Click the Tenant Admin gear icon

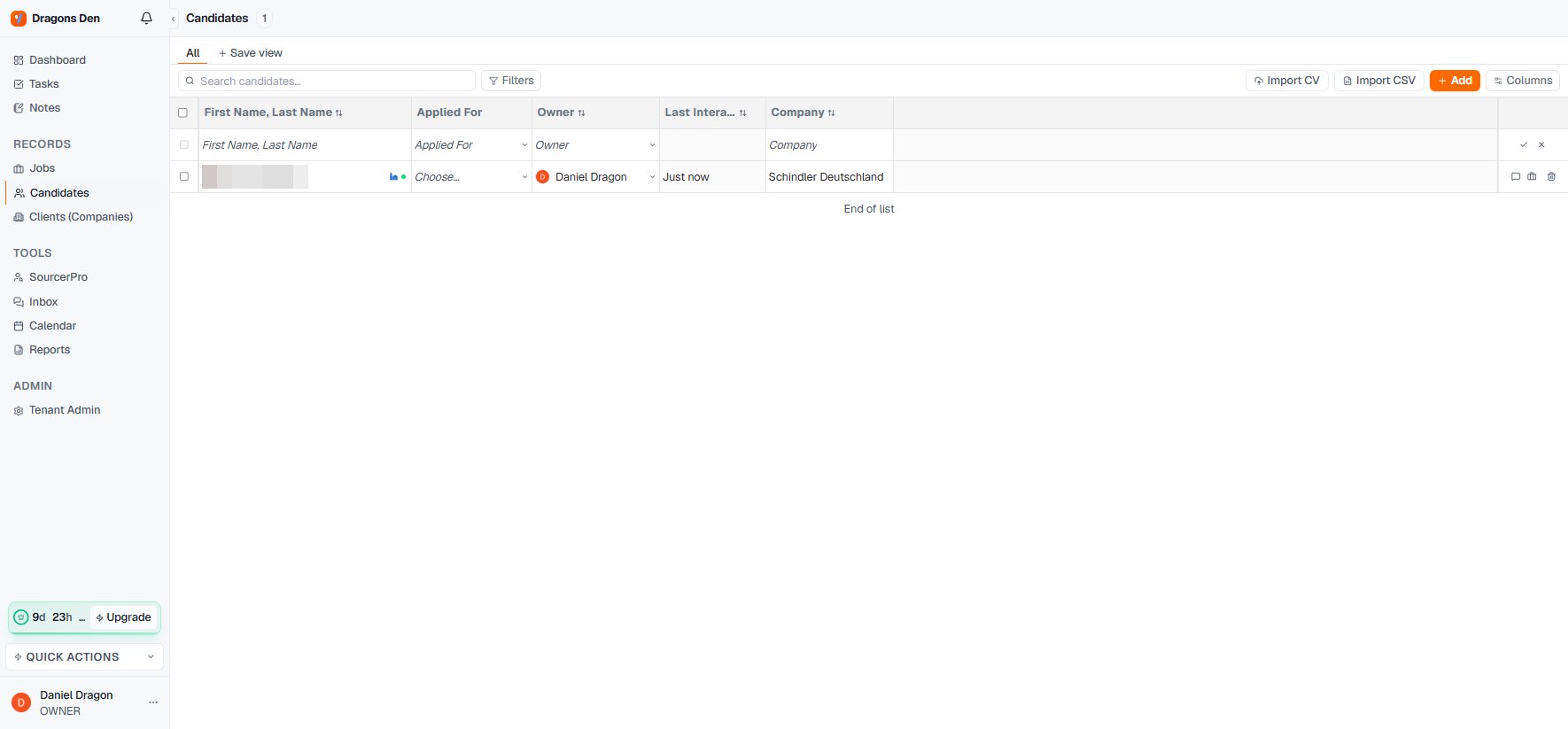(x=19, y=410)
